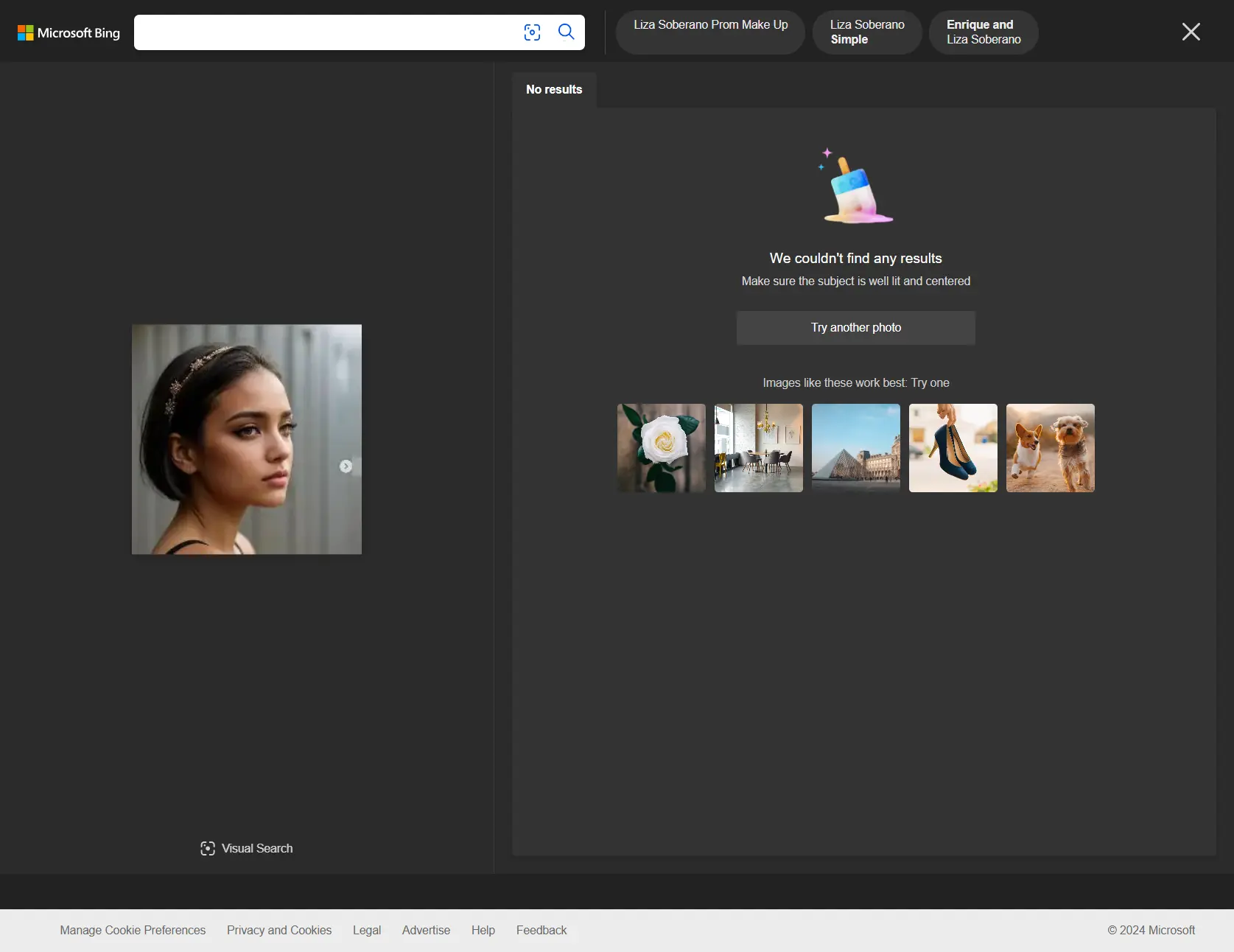This screenshot has height=952, width=1234.
Task: Click the Microsoft Bing logo
Action: [69, 33]
